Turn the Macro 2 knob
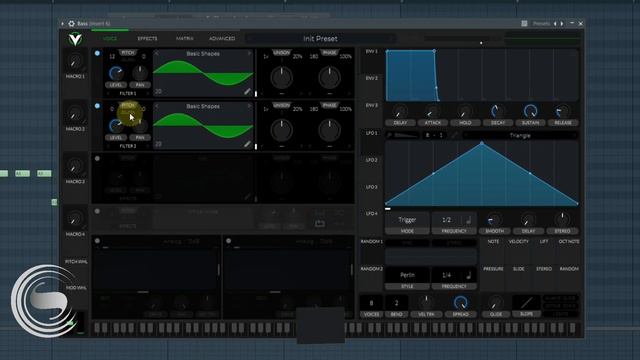Screen dimensions: 640x360 tap(75, 114)
